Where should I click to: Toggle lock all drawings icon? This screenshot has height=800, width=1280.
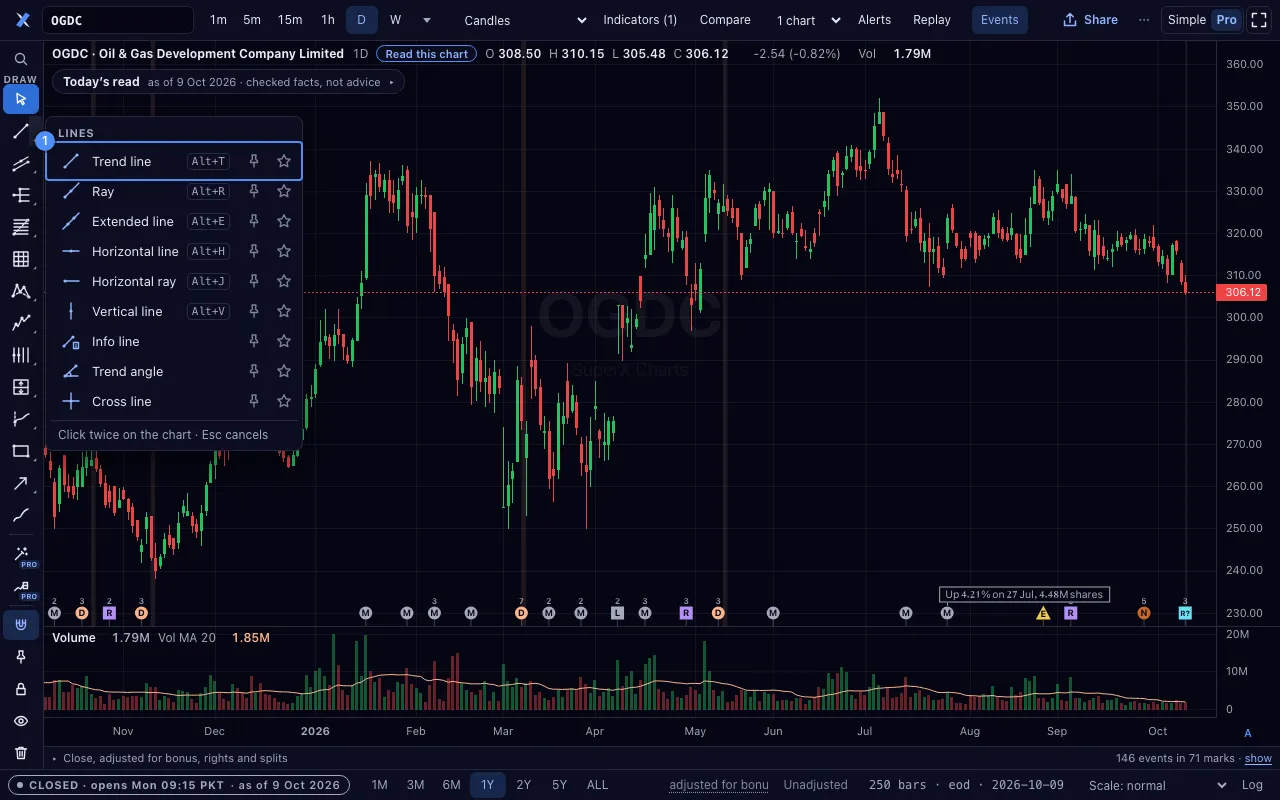[x=21, y=689]
